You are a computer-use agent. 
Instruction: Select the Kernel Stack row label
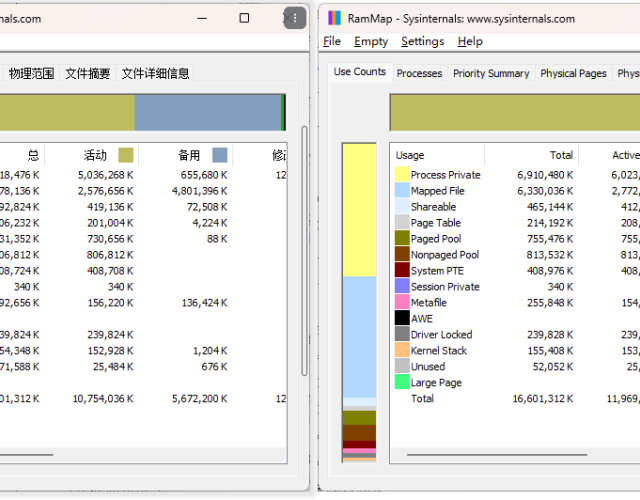tap(438, 350)
